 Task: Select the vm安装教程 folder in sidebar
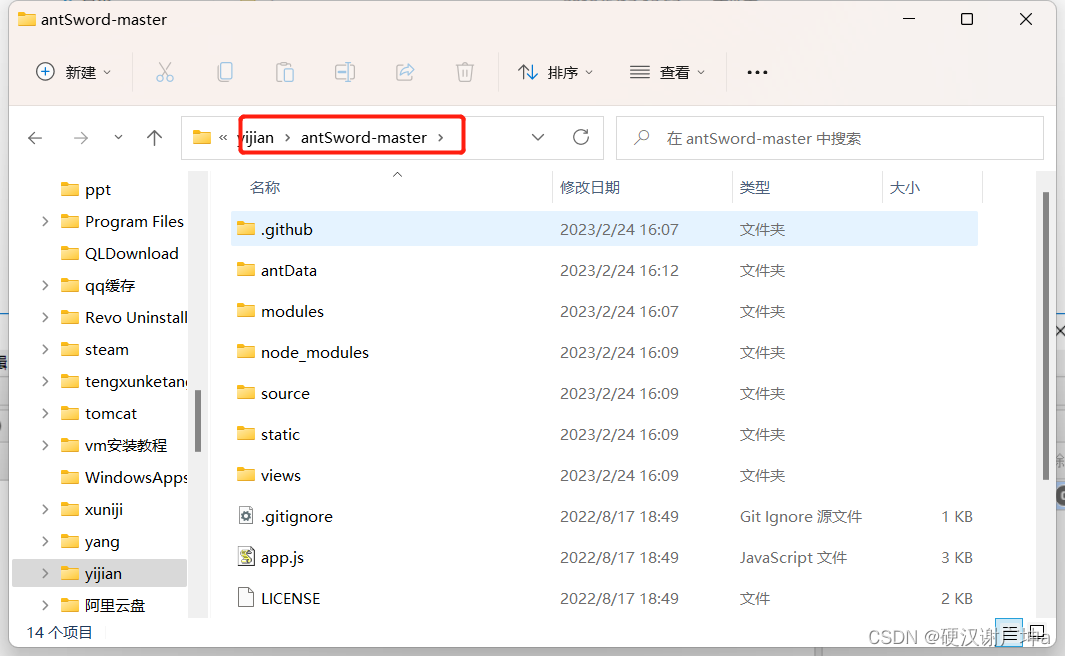pyautogui.click(x=113, y=445)
